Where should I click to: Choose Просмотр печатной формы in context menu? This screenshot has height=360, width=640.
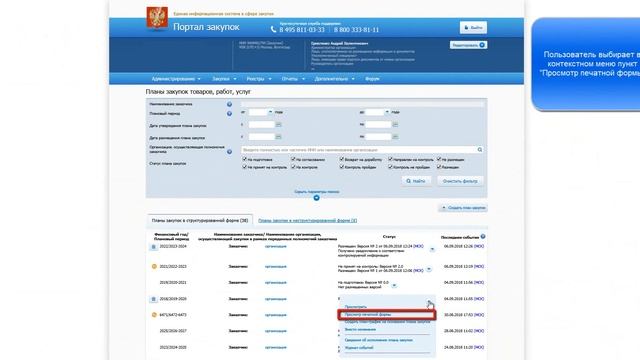coord(368,315)
